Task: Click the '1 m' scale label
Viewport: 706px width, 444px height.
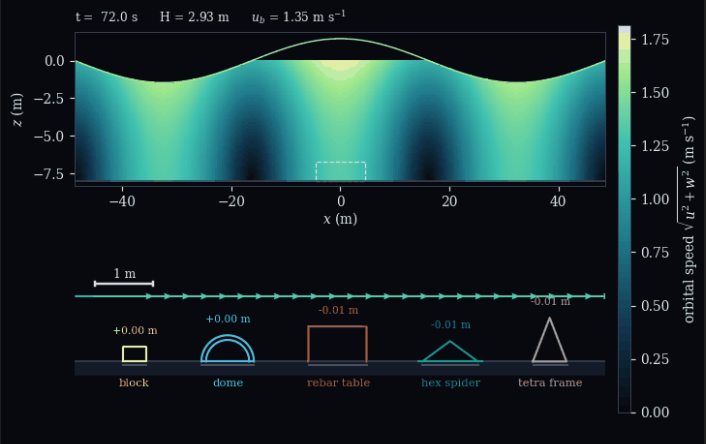Action: pyautogui.click(x=125, y=273)
